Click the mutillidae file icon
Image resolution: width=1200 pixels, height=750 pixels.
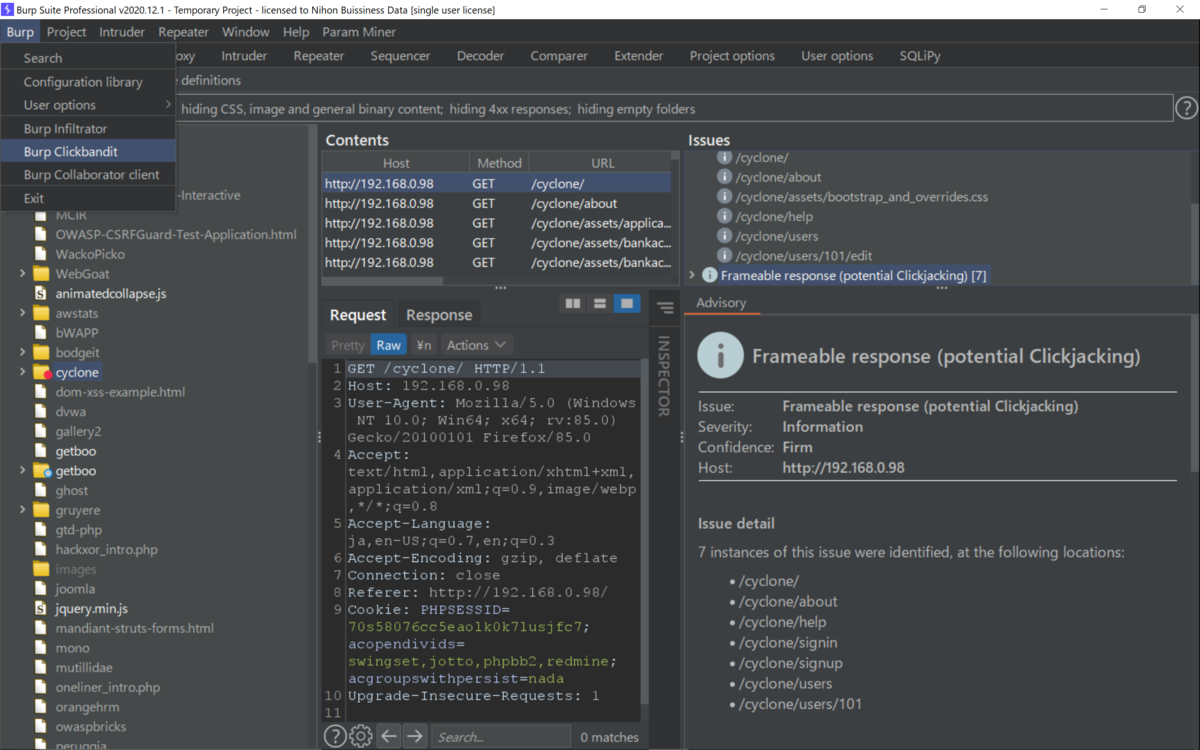pyautogui.click(x=41, y=667)
